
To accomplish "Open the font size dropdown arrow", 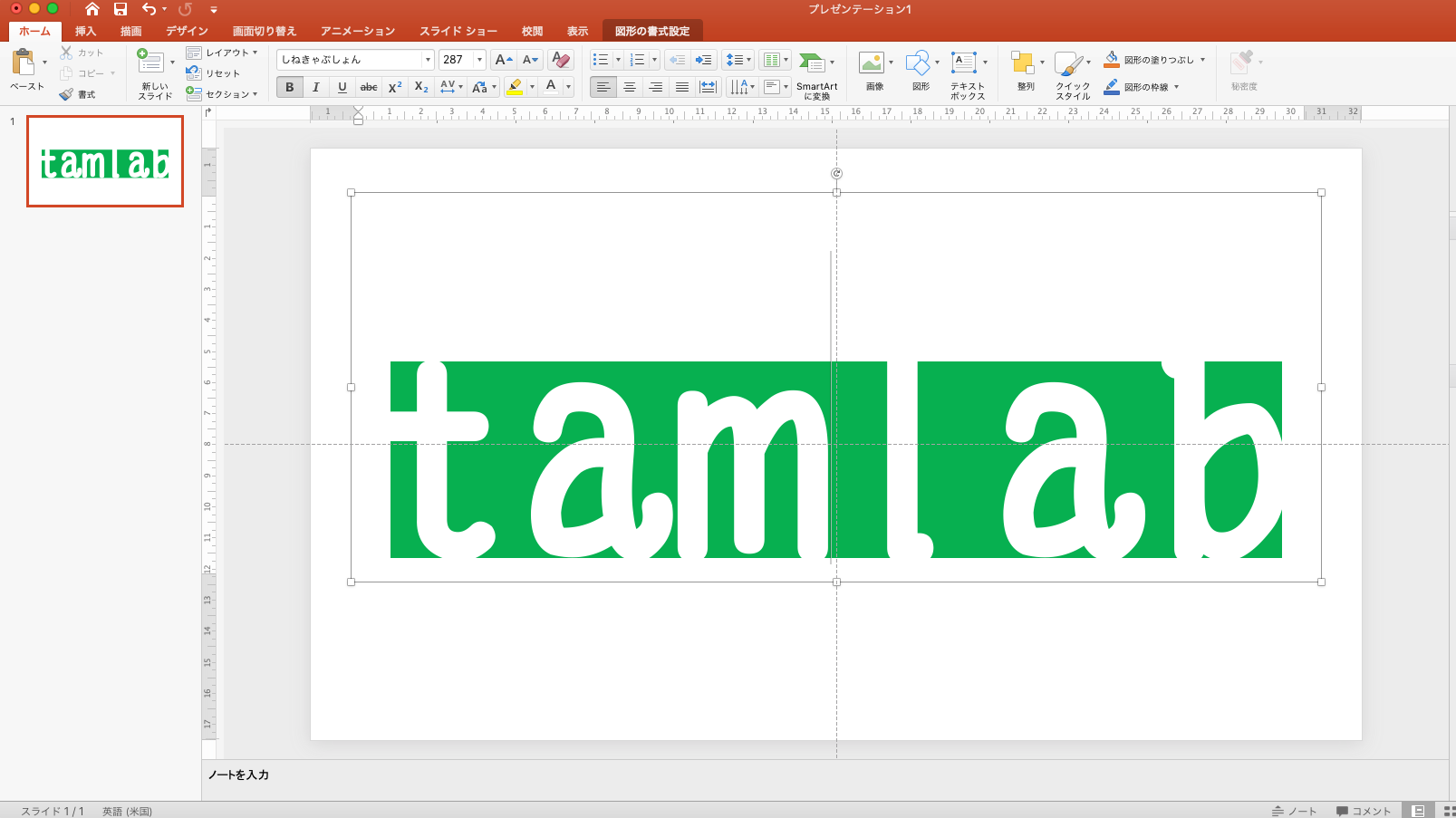I will [x=479, y=60].
